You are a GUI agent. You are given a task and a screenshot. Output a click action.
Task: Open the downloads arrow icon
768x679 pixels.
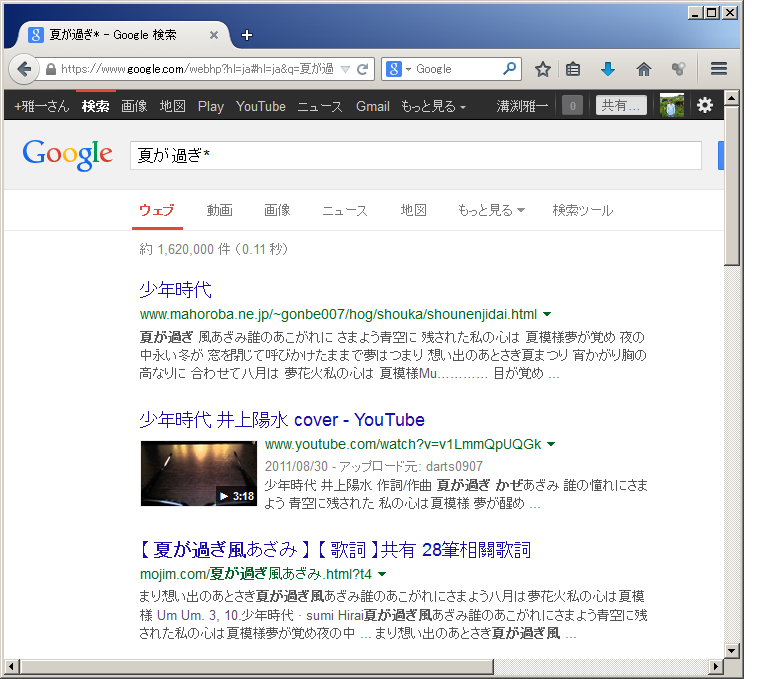[x=608, y=69]
